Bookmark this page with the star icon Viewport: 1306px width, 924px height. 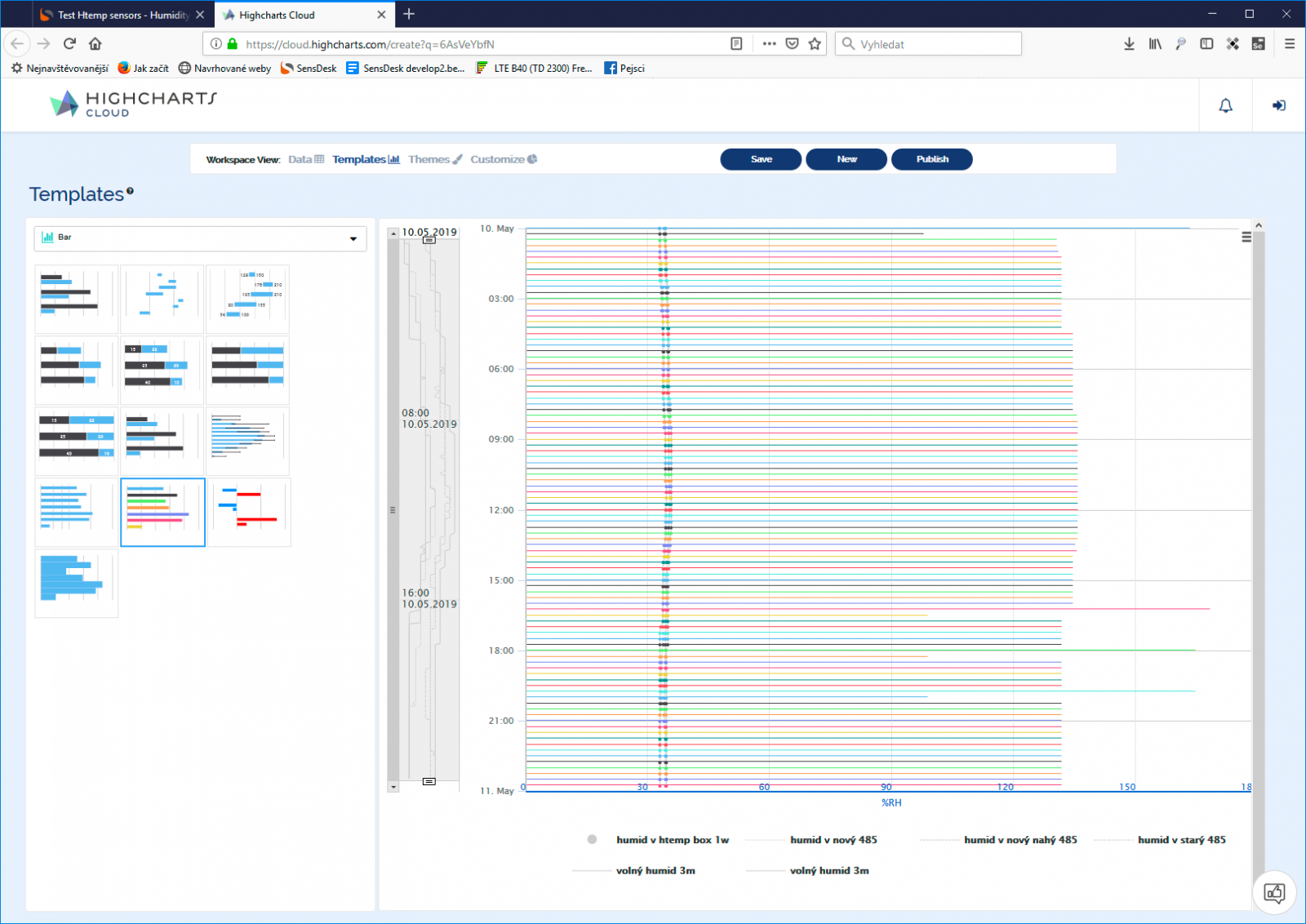[815, 44]
